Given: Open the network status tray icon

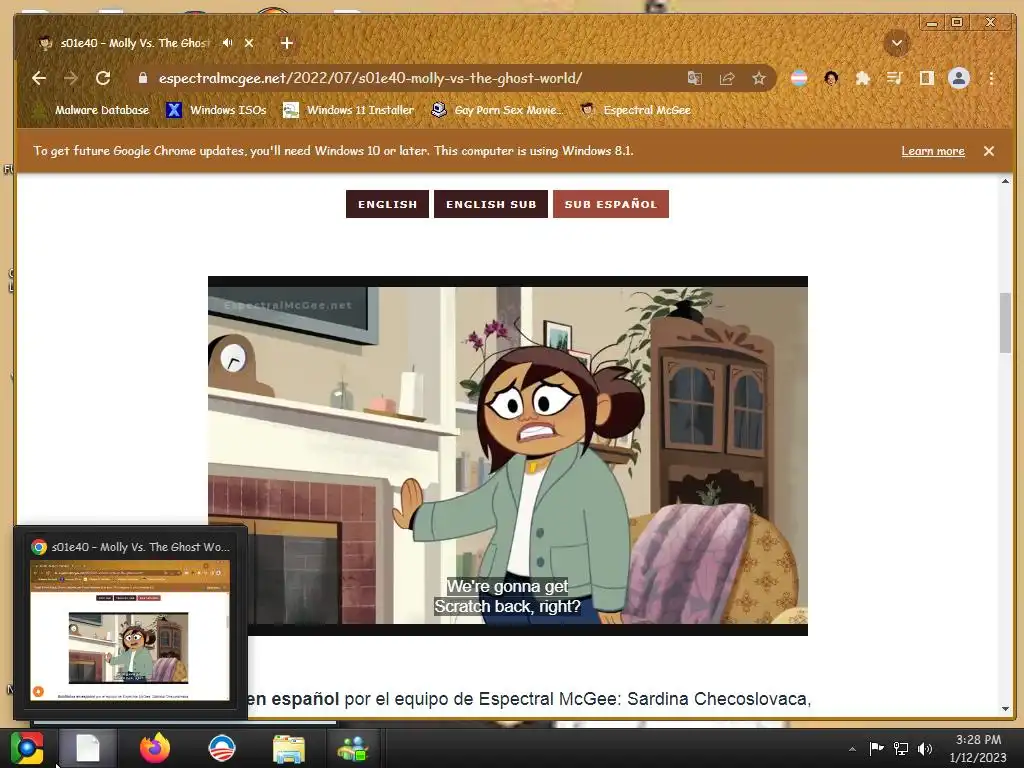Looking at the screenshot, I should coord(901,748).
